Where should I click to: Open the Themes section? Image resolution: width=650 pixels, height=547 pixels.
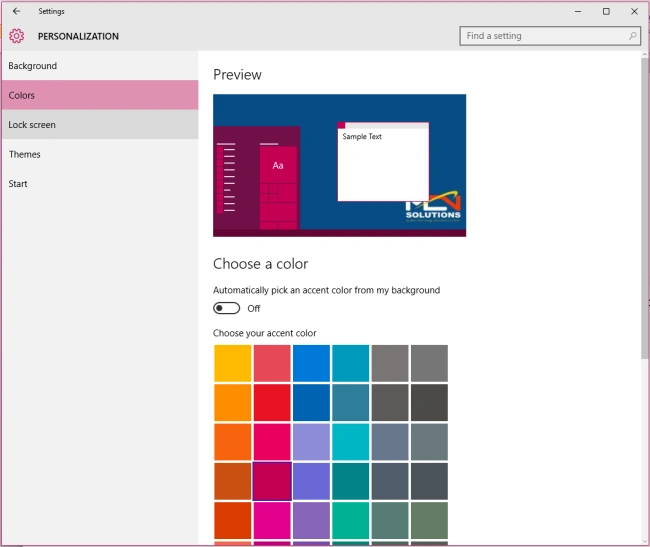coord(100,154)
